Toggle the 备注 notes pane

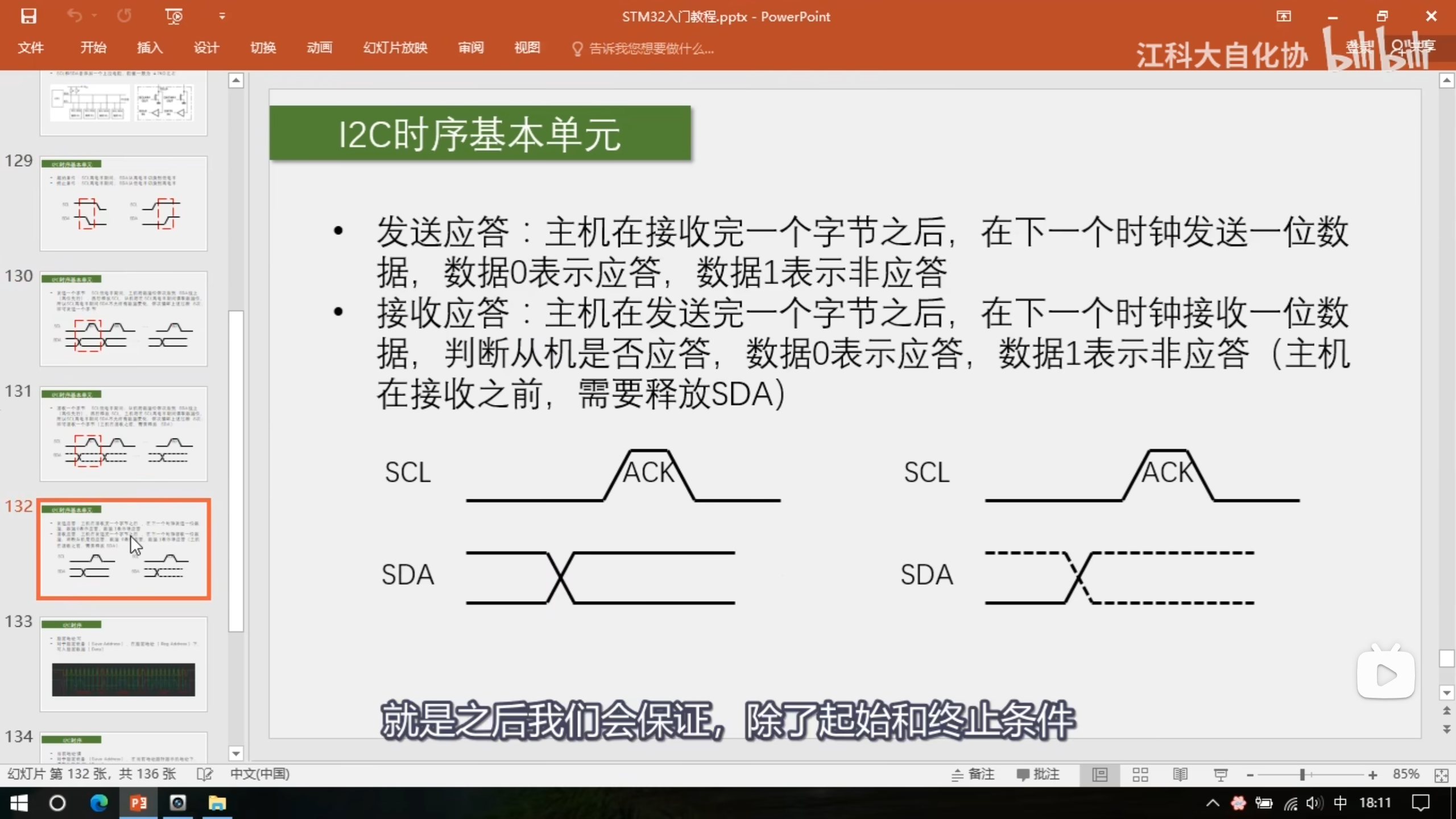(973, 774)
